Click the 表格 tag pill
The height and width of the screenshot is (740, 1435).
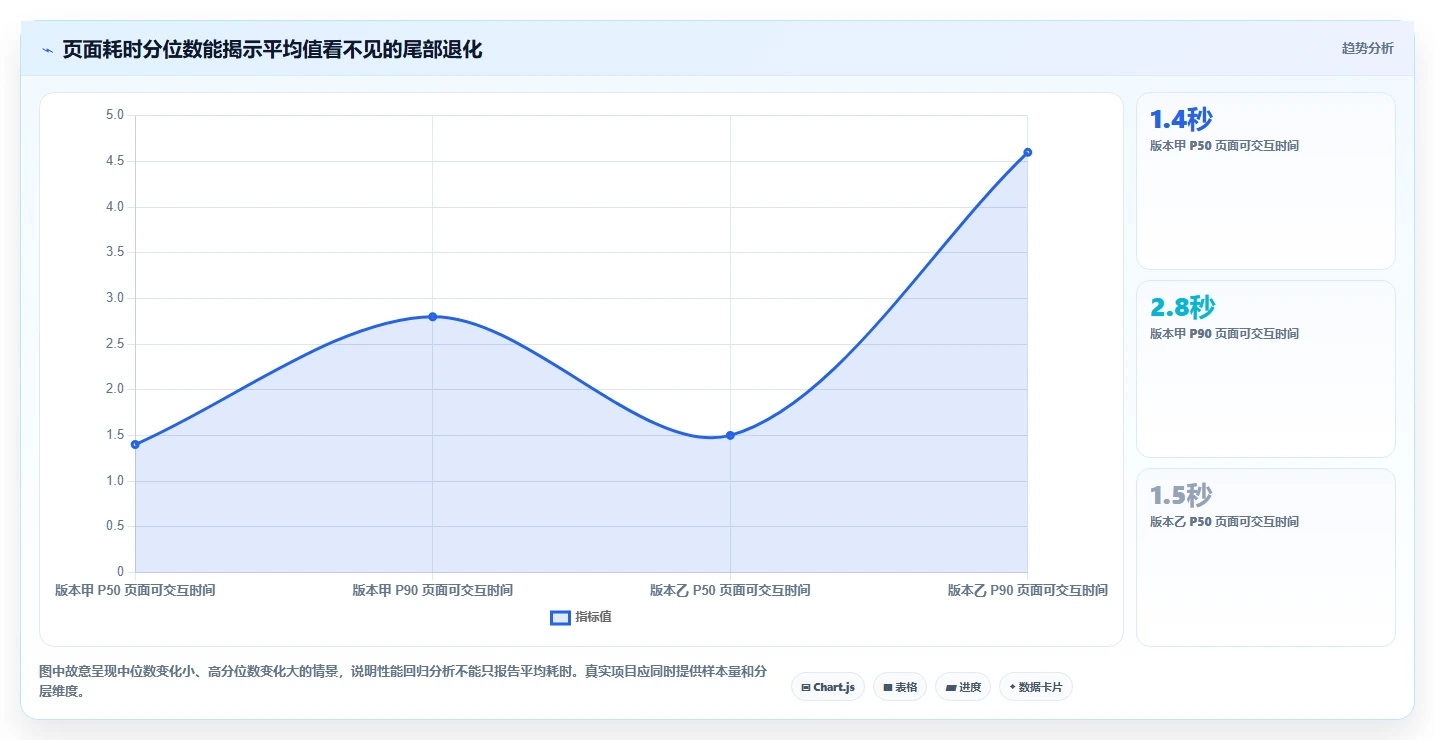(x=900, y=687)
